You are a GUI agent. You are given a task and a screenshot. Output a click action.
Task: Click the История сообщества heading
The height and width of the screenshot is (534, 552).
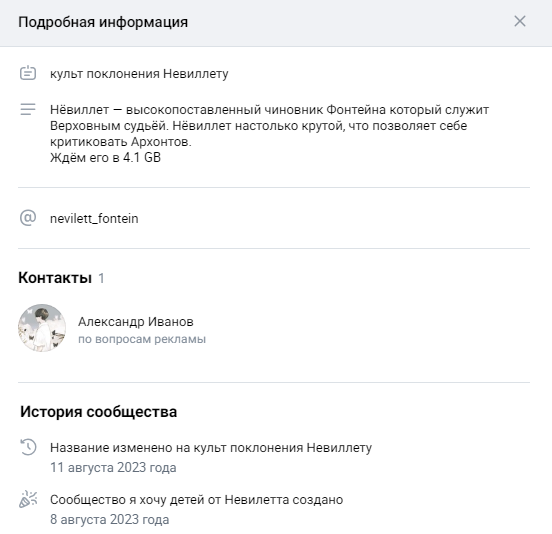pos(98,412)
